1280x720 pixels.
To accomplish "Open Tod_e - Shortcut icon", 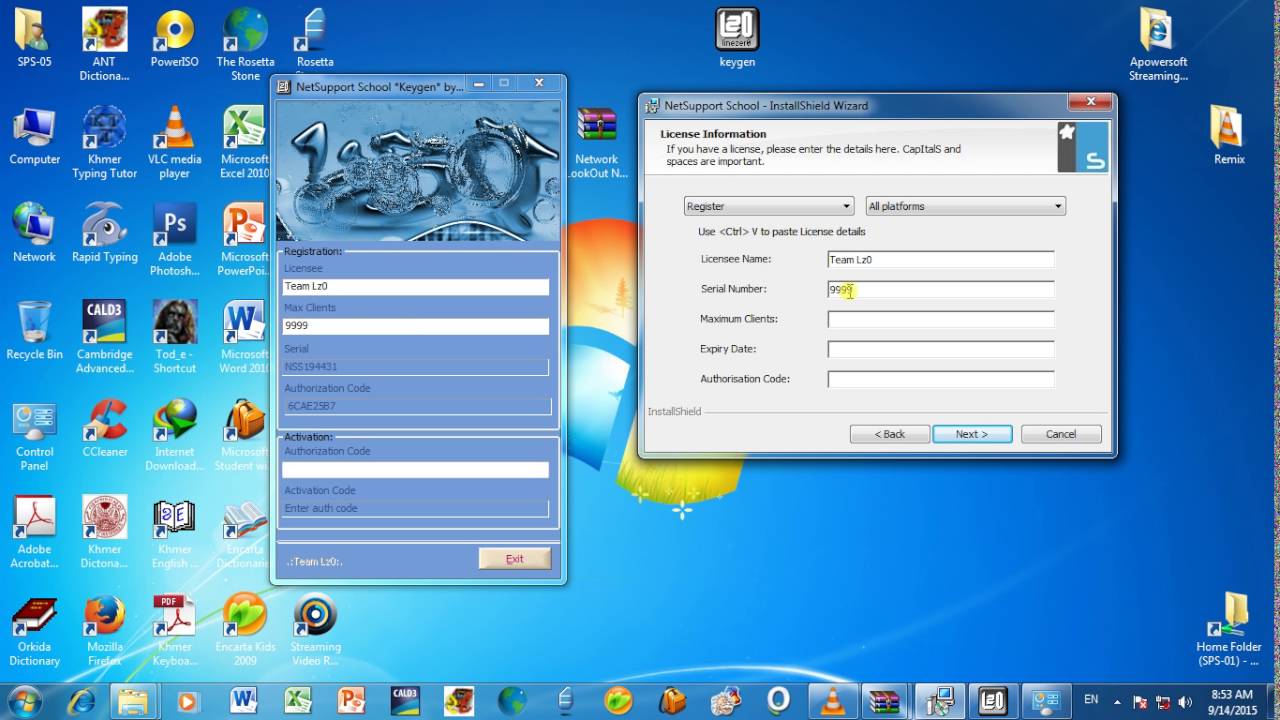I will click(x=174, y=337).
